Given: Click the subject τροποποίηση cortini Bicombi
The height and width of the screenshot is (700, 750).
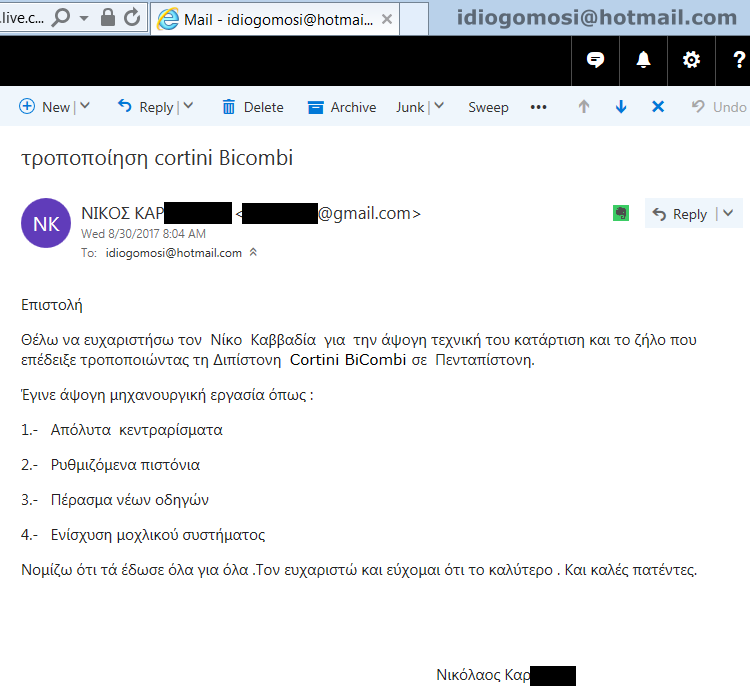Looking at the screenshot, I should pyautogui.click(x=157, y=158).
